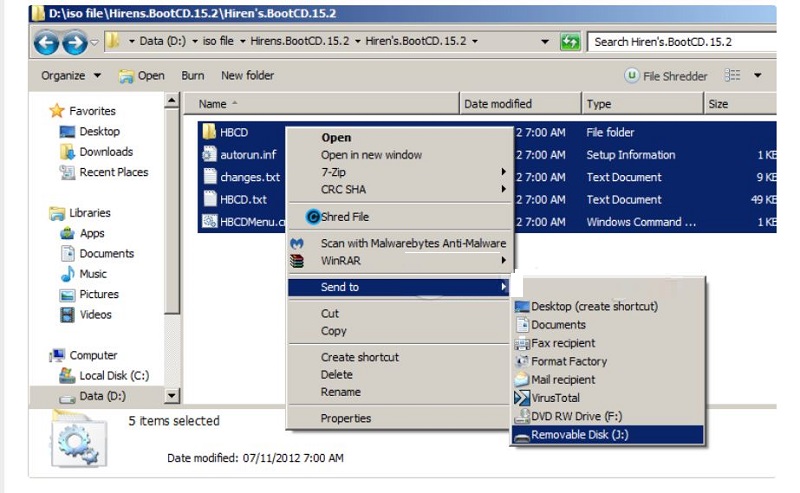Screen dimensions: 800x493
Task: Send to Removable Disk (J:)
Action: click(x=607, y=435)
